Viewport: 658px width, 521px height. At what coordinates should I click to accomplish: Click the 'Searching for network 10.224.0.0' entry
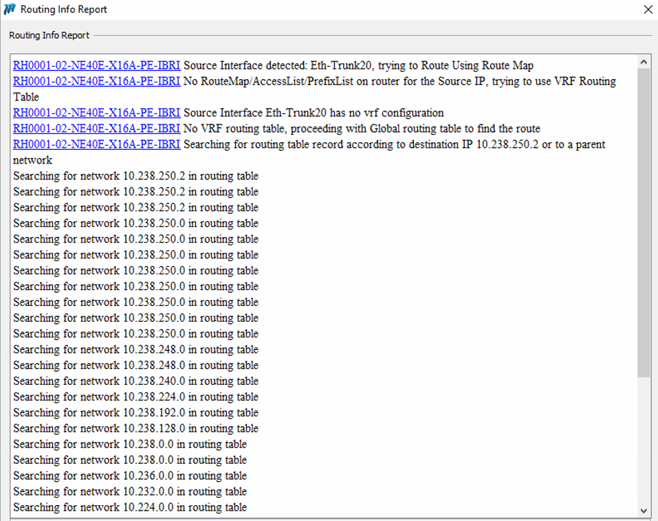[x=129, y=508]
